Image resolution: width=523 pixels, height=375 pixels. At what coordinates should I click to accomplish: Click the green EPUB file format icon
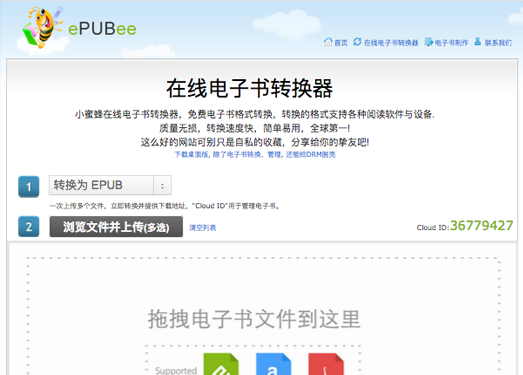(x=221, y=364)
